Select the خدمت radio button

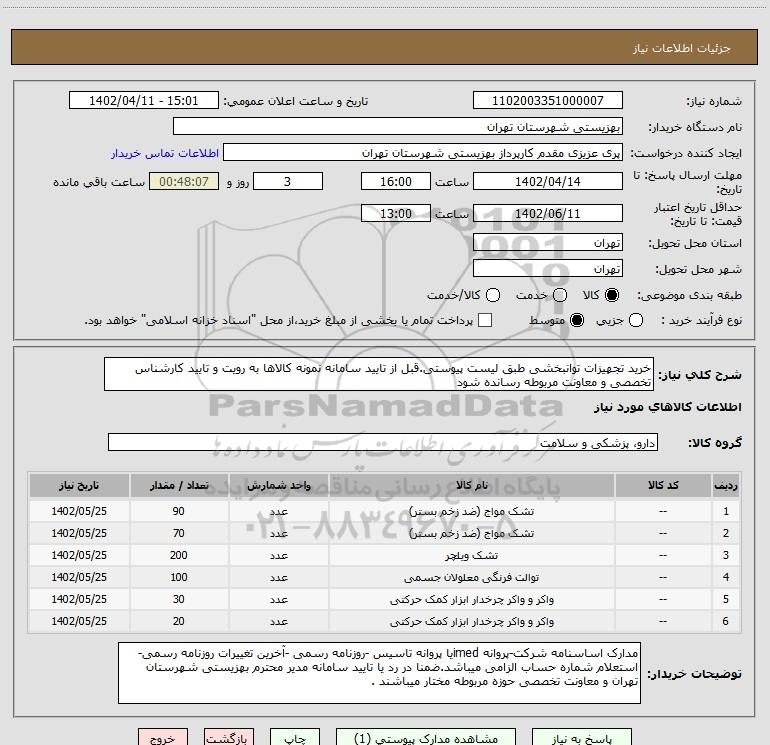(560, 295)
